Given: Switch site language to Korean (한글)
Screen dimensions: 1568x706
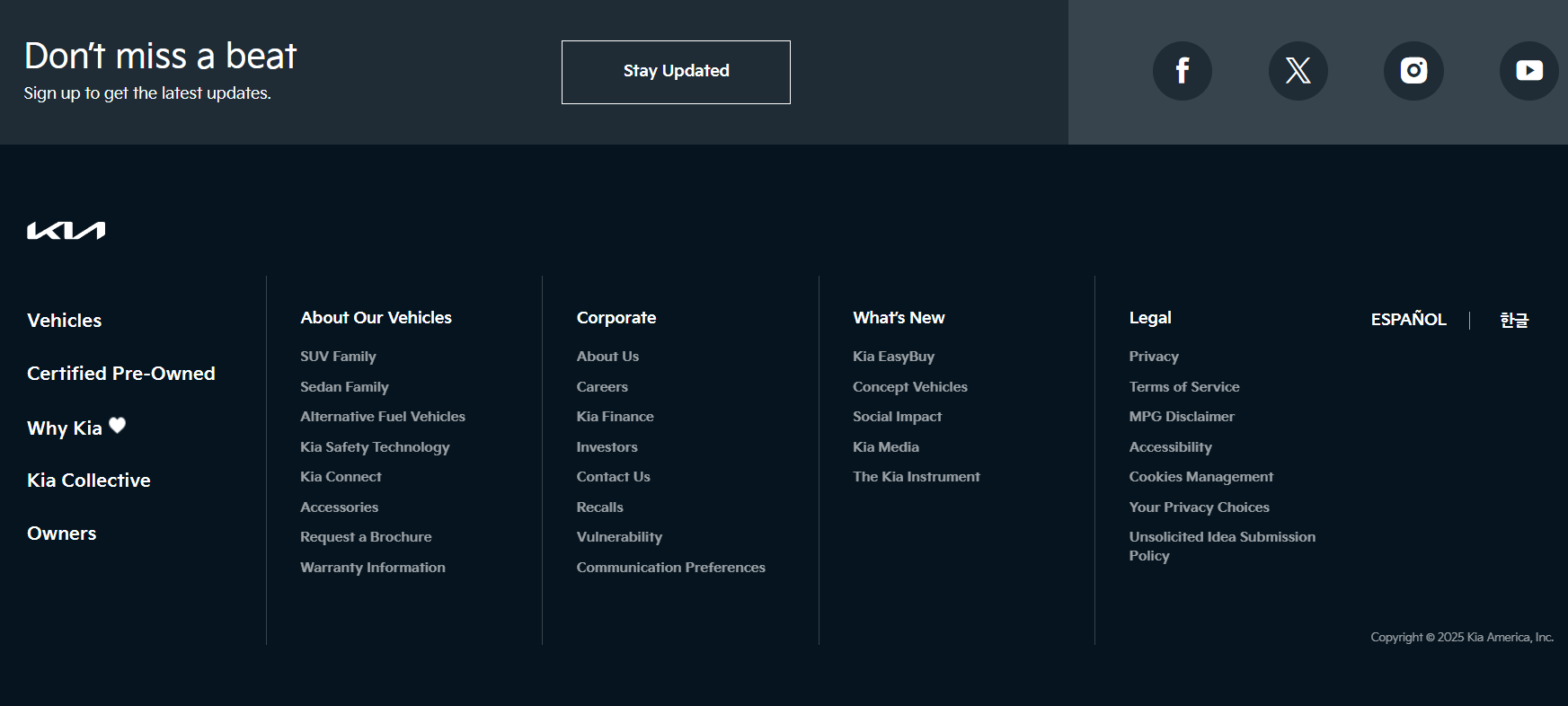Looking at the screenshot, I should point(1514,320).
